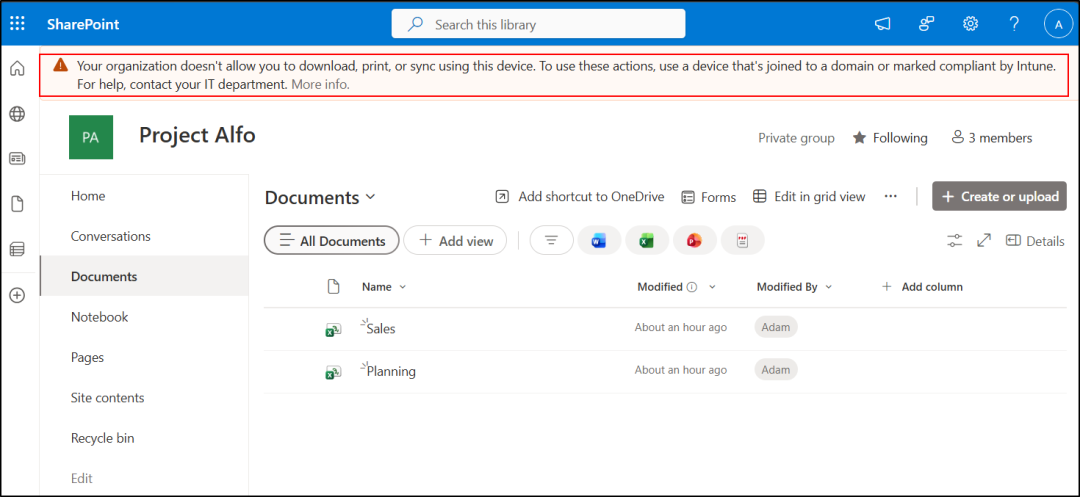Open My files page icon in left rail
Screen dimensions: 1080x497
(x=17, y=204)
